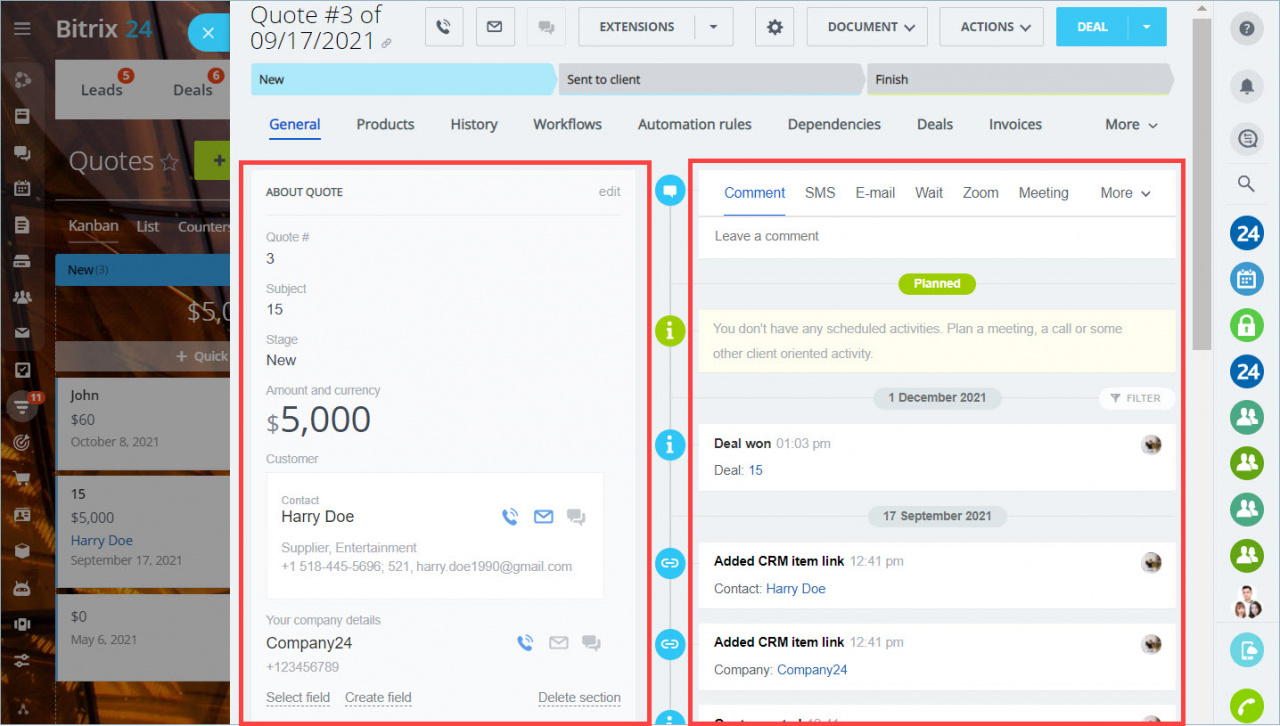The image size is (1280, 726).
Task: Open the Invoices tab
Action: [1015, 124]
